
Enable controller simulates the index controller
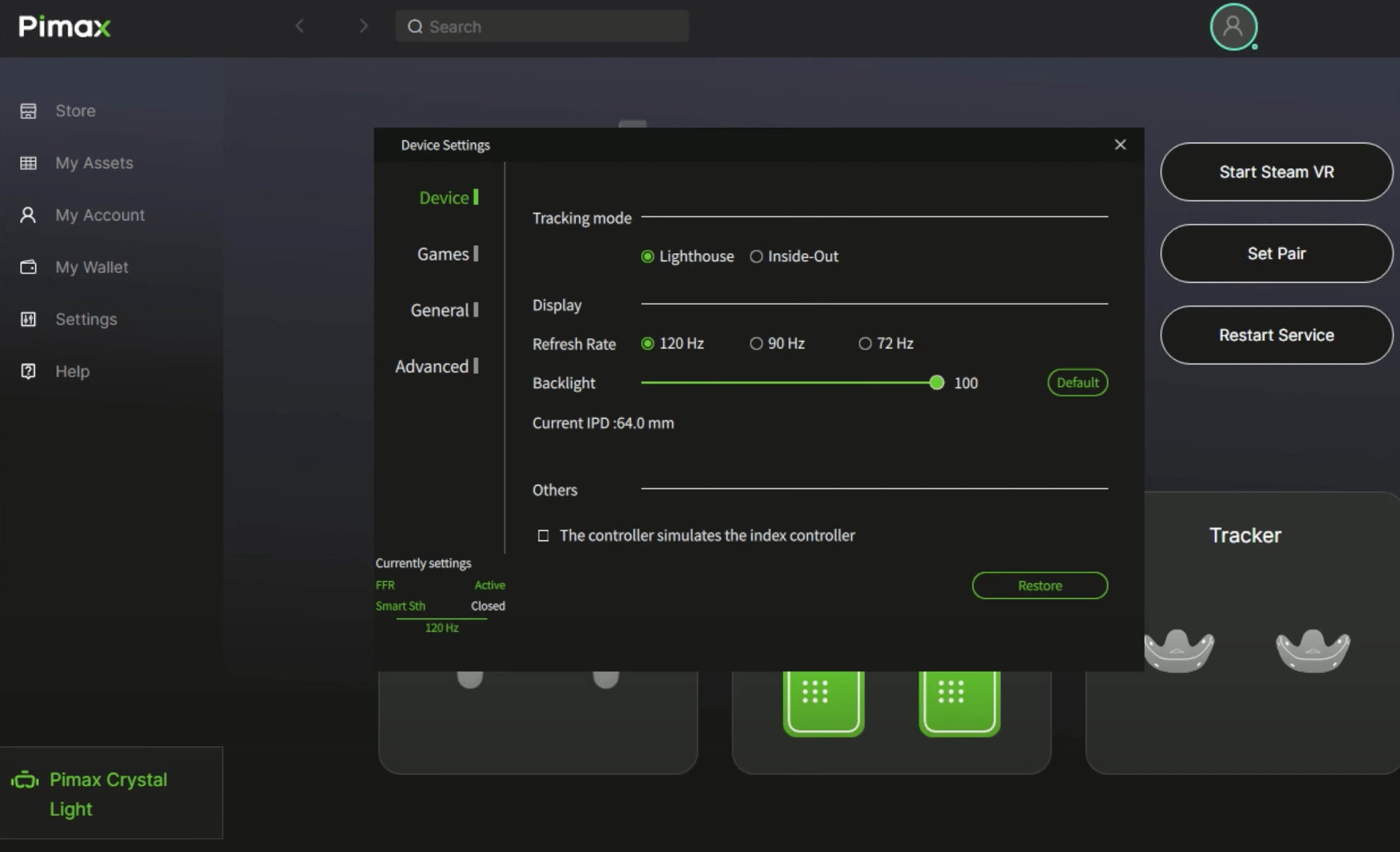pos(543,535)
